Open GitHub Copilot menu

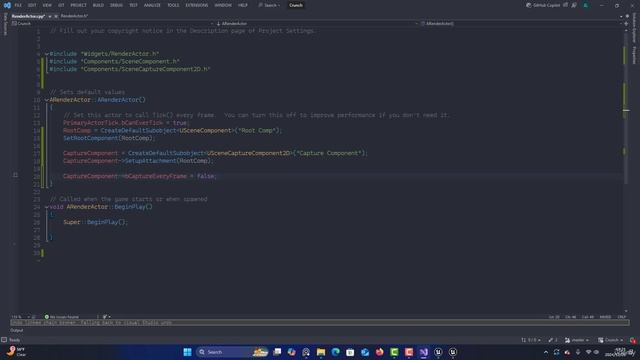click(x=543, y=5)
